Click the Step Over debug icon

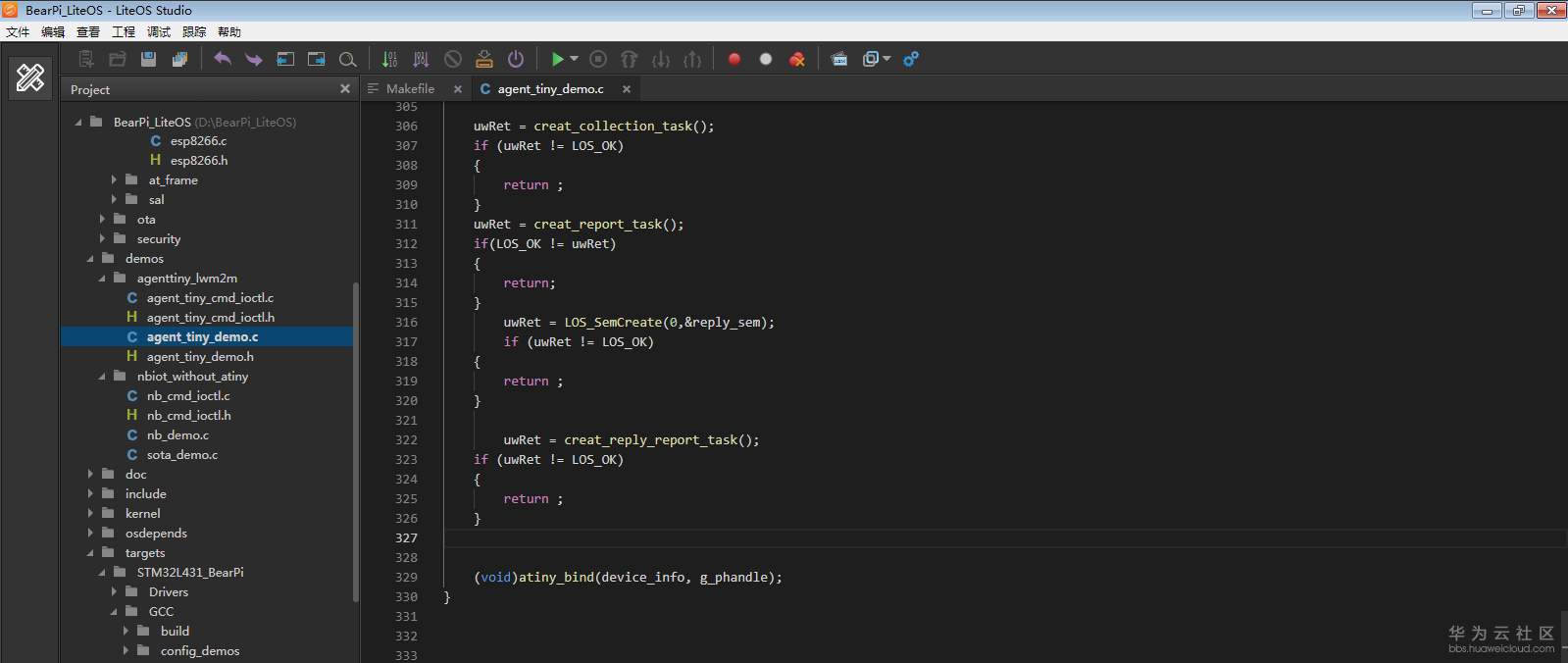[x=630, y=59]
